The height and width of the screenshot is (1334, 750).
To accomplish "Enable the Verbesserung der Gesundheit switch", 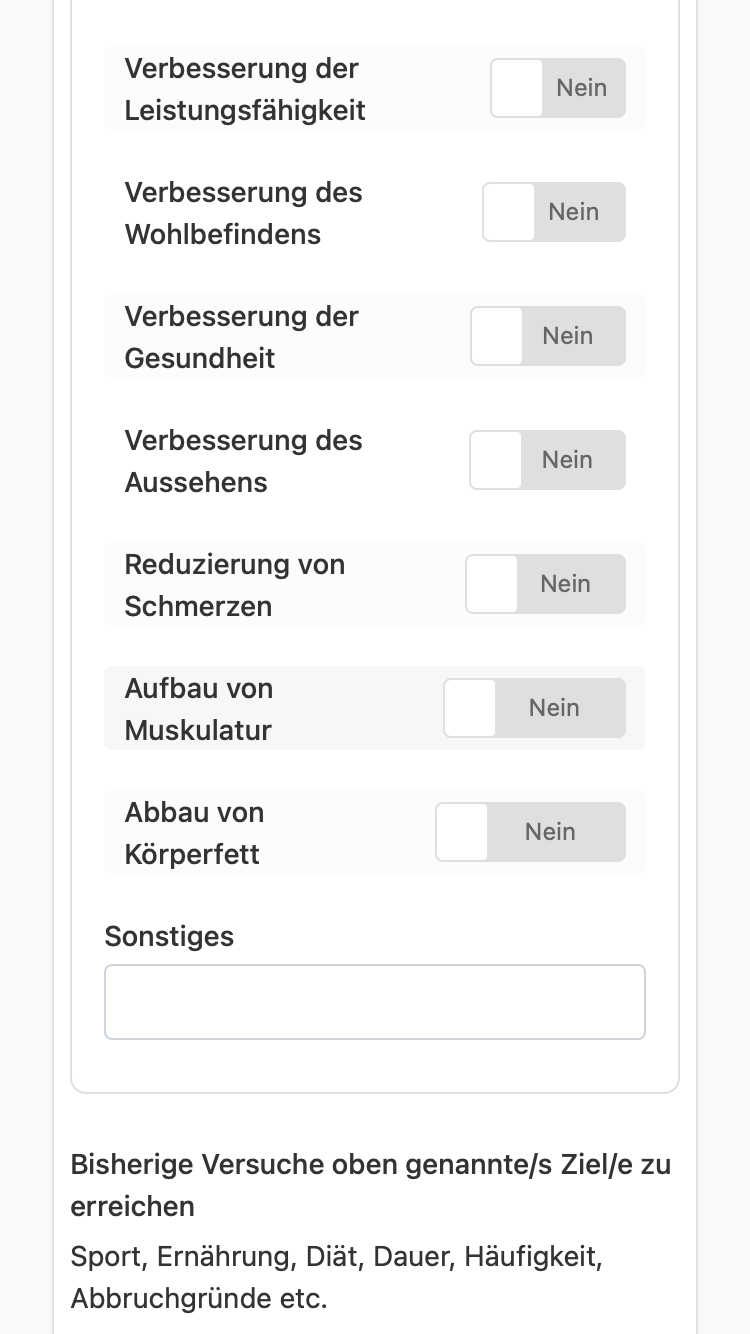I will 548,336.
